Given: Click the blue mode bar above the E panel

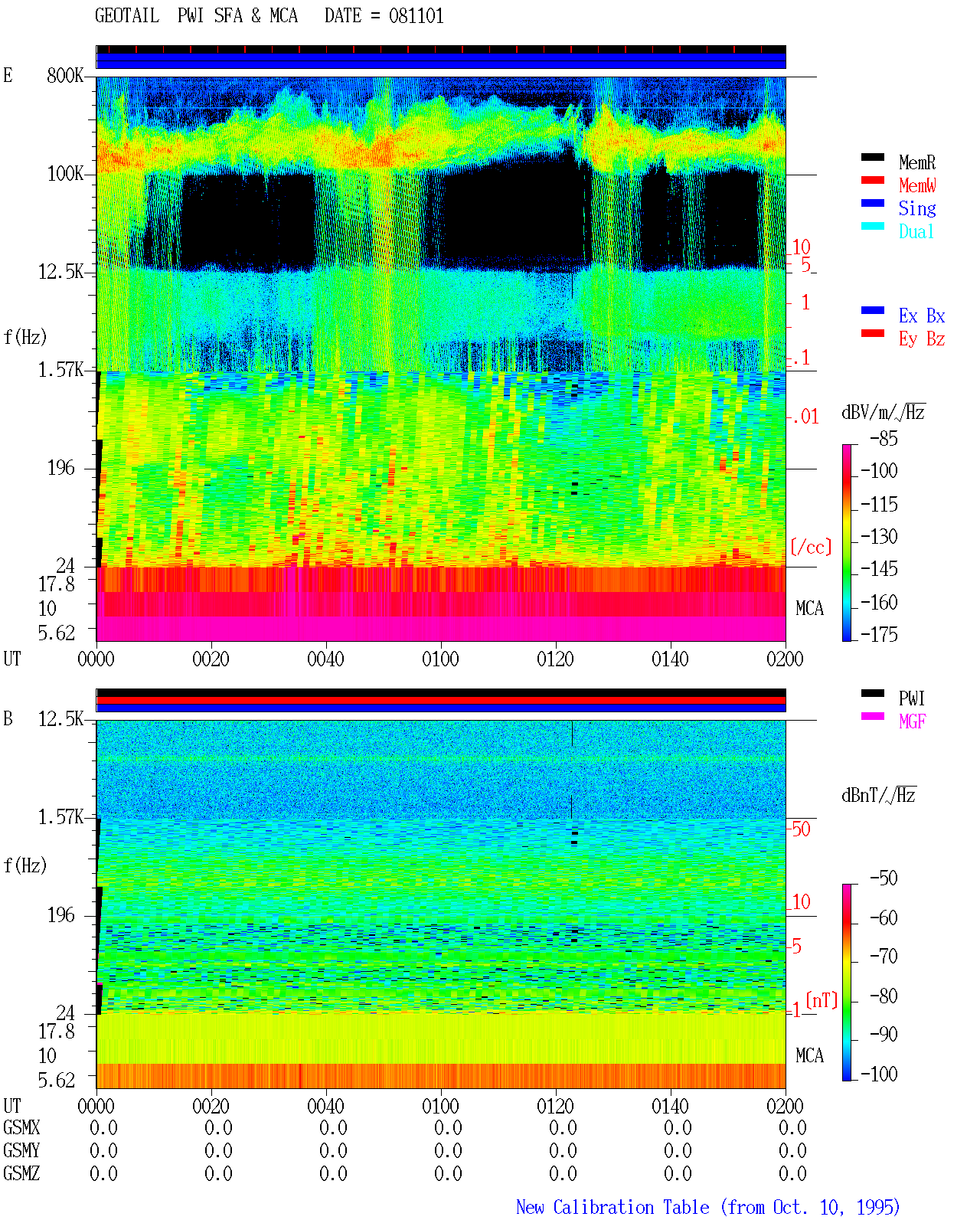Looking at the screenshot, I should point(441,61).
